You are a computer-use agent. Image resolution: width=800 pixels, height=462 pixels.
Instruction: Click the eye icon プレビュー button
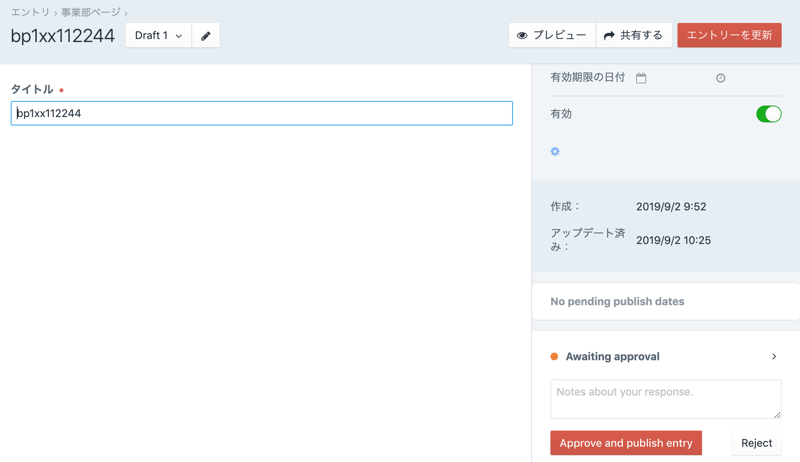coord(552,35)
